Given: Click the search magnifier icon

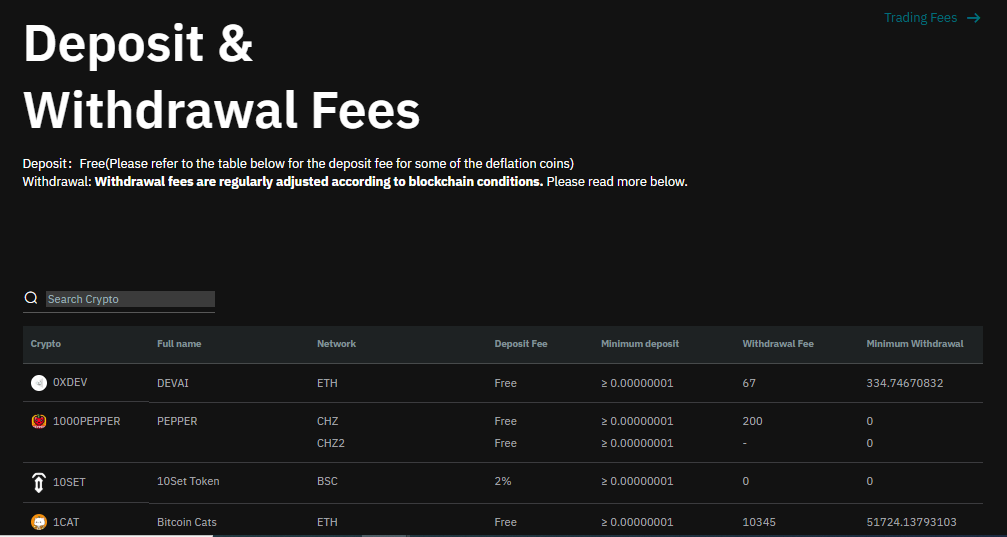Looking at the screenshot, I should pos(31,299).
